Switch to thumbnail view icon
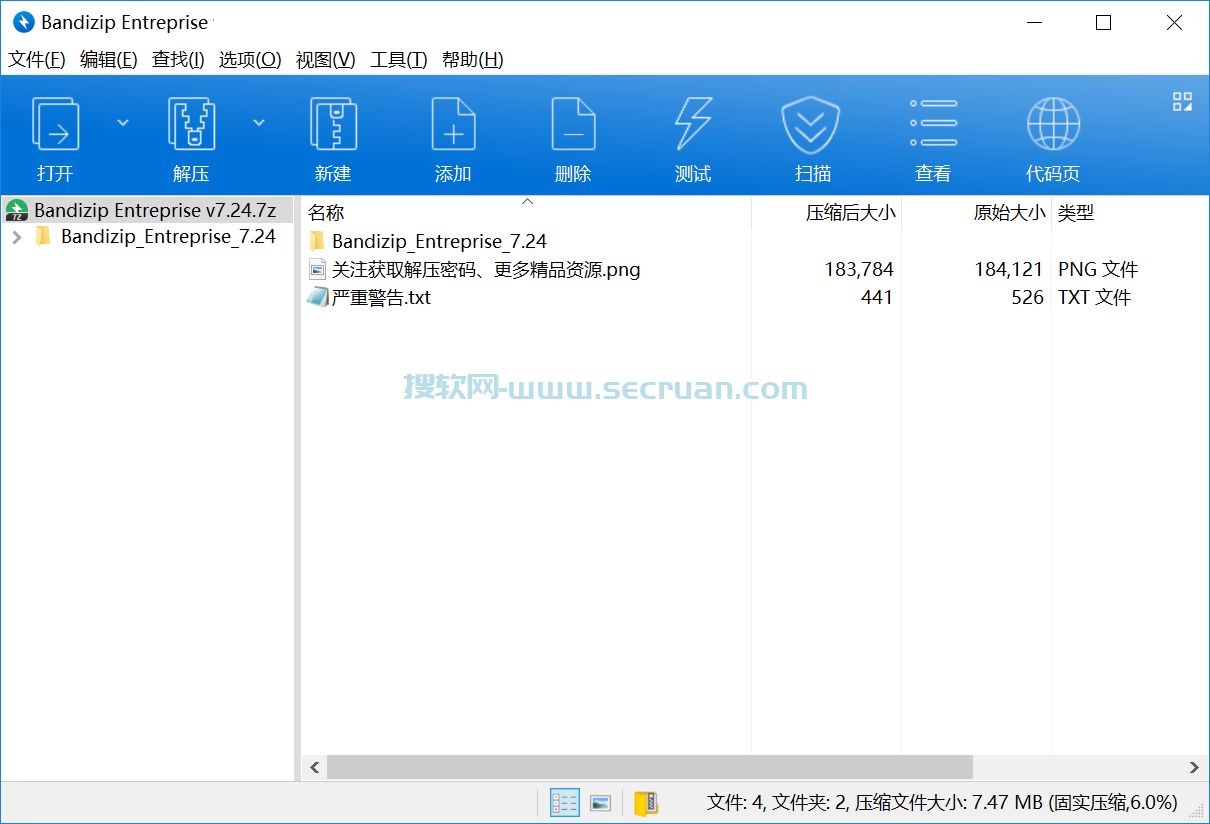The image size is (1210, 824). pos(601,802)
